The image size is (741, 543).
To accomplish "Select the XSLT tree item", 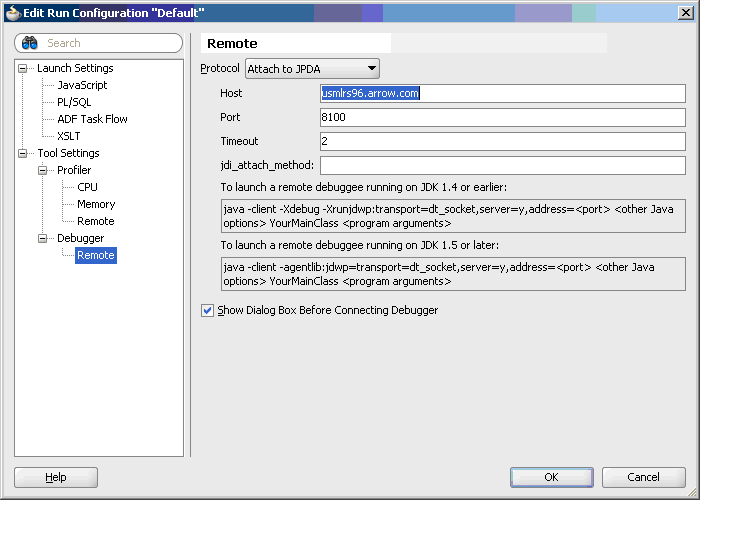I will (69, 136).
